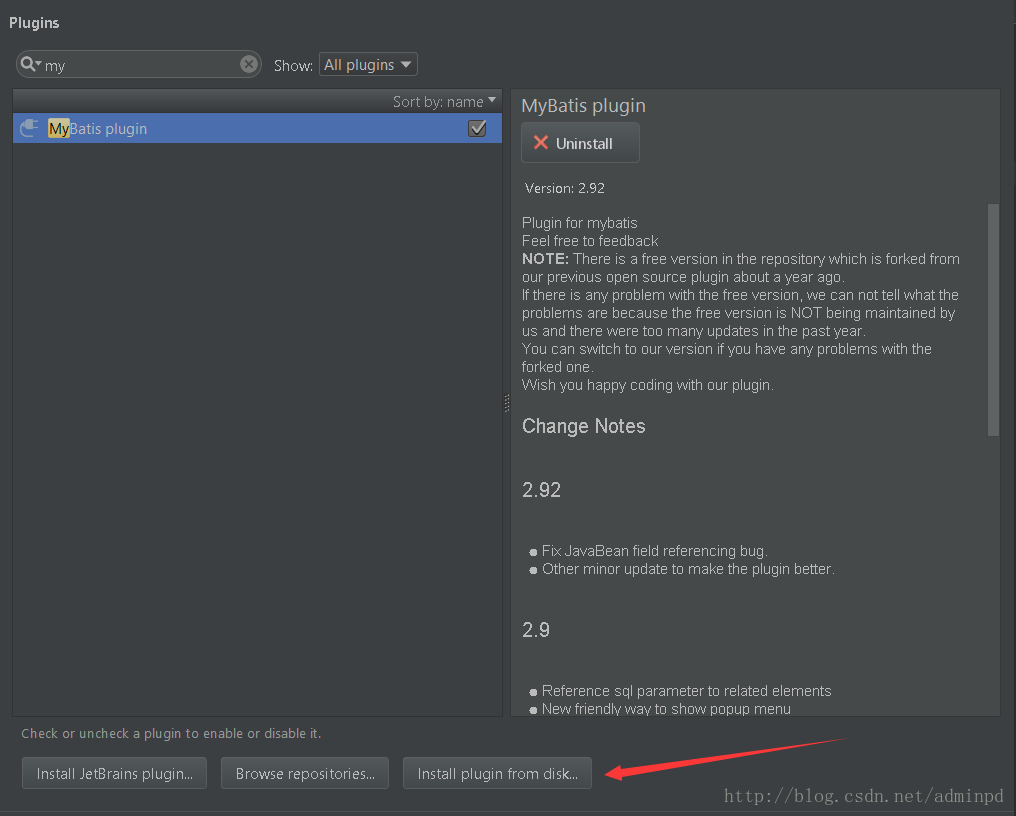Click the 'Check or uncheck a plugin' hint text
Viewport: 1016px width, 816px height.
(171, 733)
